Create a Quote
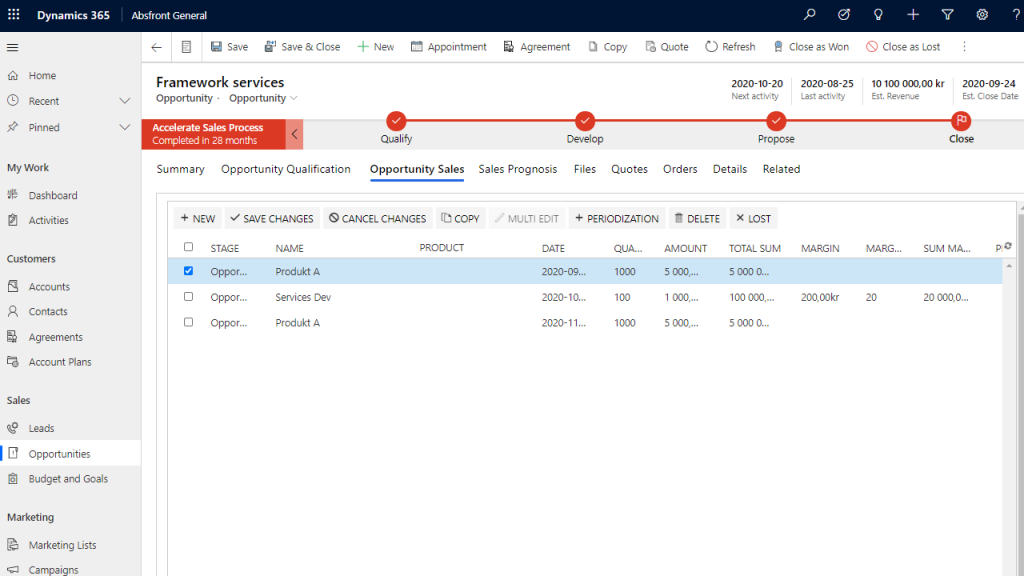The height and width of the screenshot is (576, 1024). 667,47
